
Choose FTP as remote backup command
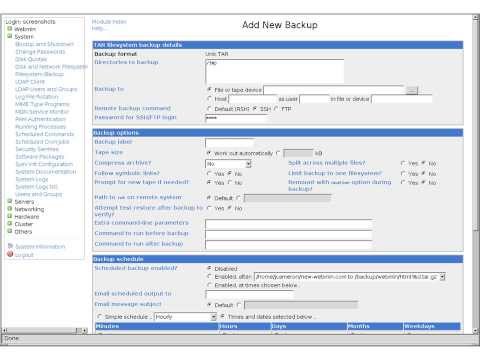(276, 109)
